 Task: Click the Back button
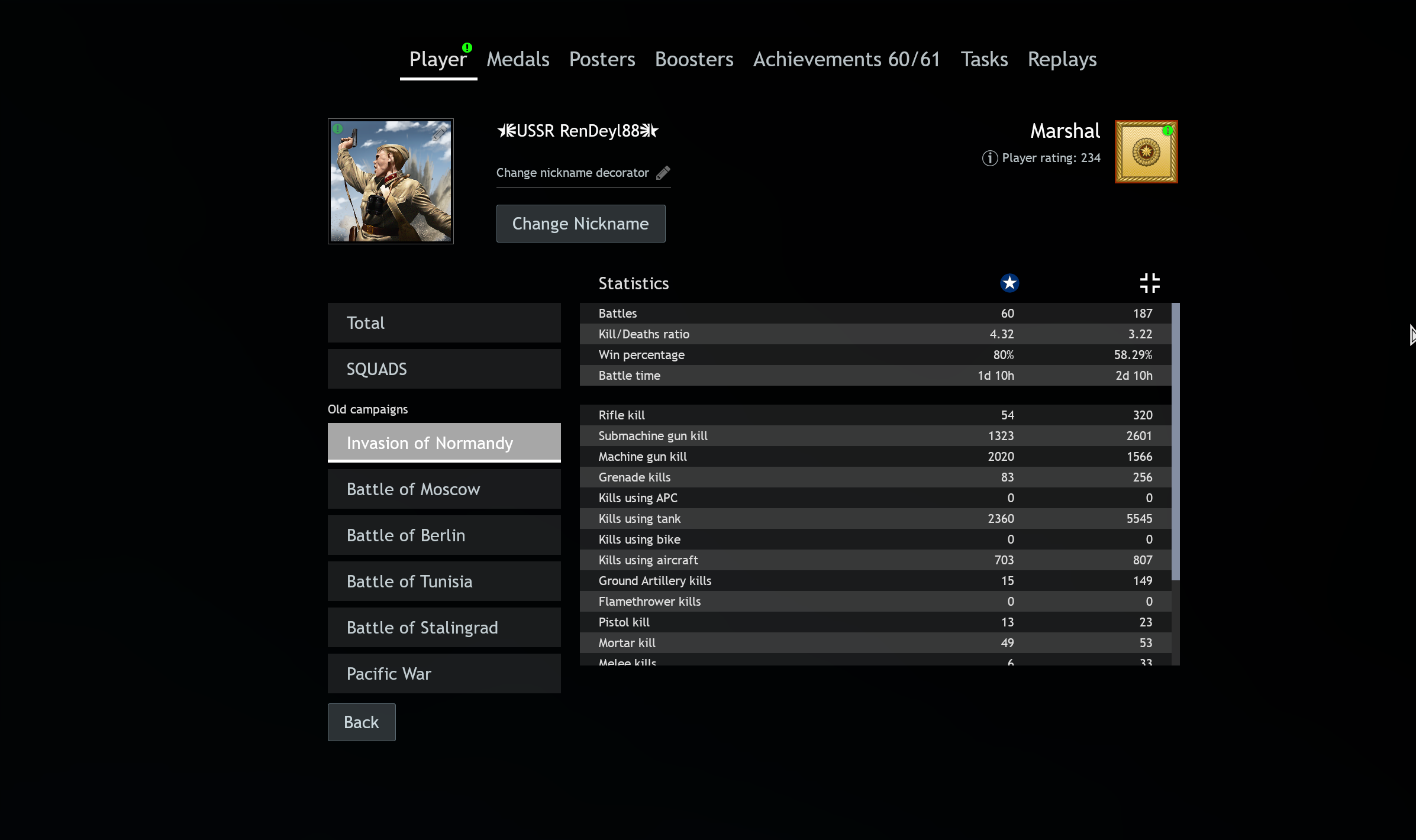(x=362, y=722)
